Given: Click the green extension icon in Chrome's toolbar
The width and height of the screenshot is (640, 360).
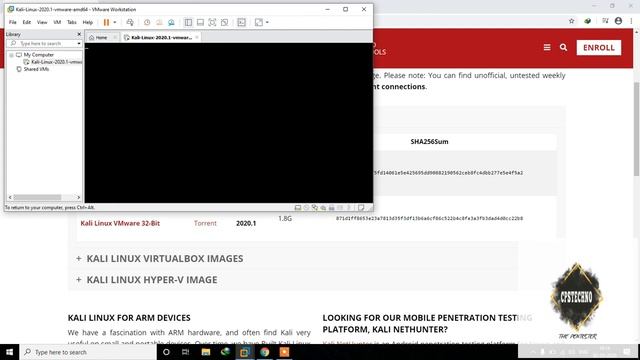Looking at the screenshot, I should (587, 21).
